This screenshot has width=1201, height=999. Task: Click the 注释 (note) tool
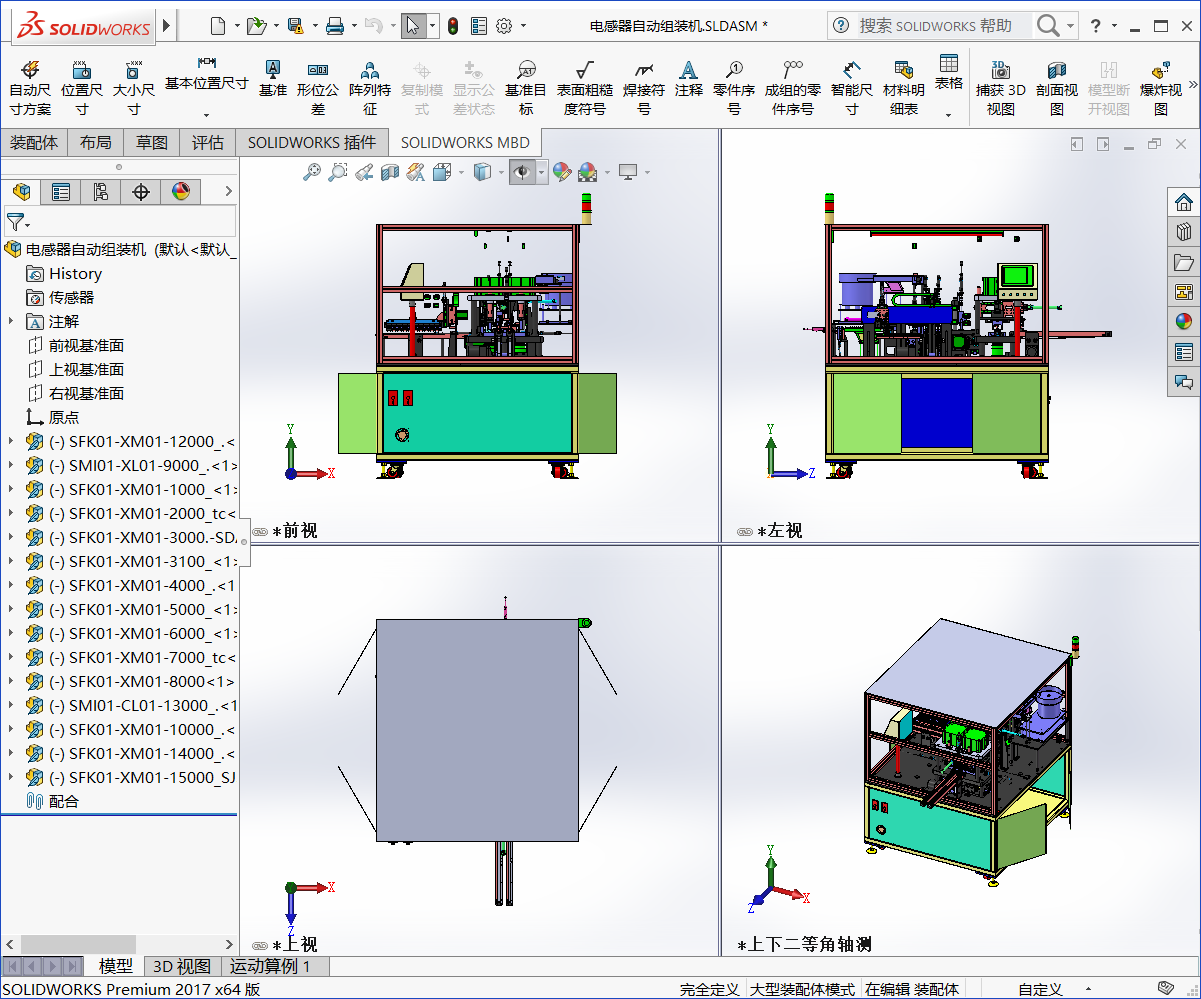[688, 78]
